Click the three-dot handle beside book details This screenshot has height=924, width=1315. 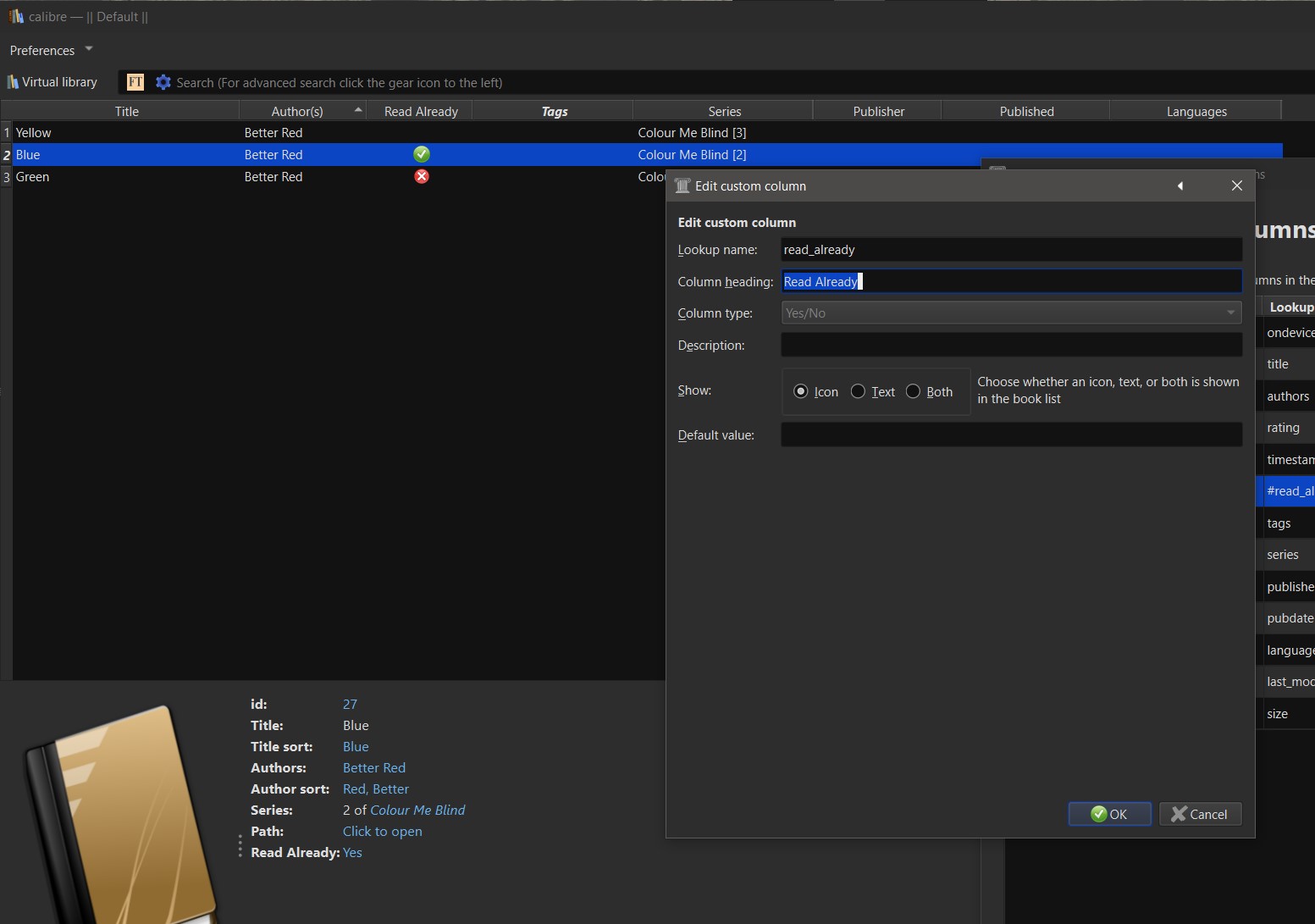point(240,845)
